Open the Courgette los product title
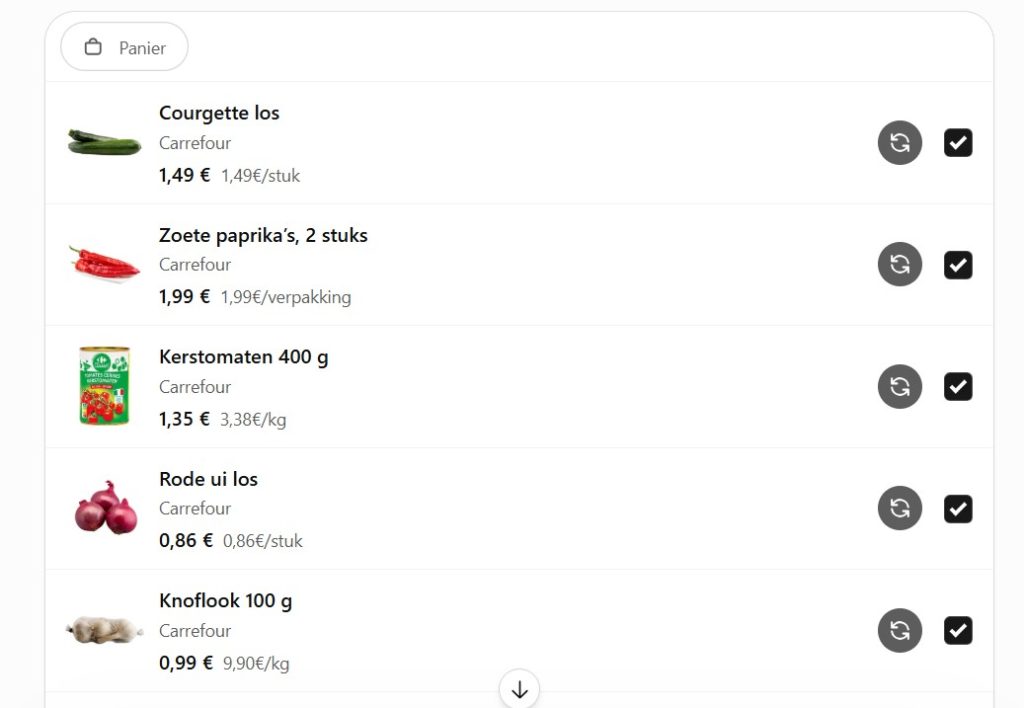The height and width of the screenshot is (708, 1024). (219, 113)
